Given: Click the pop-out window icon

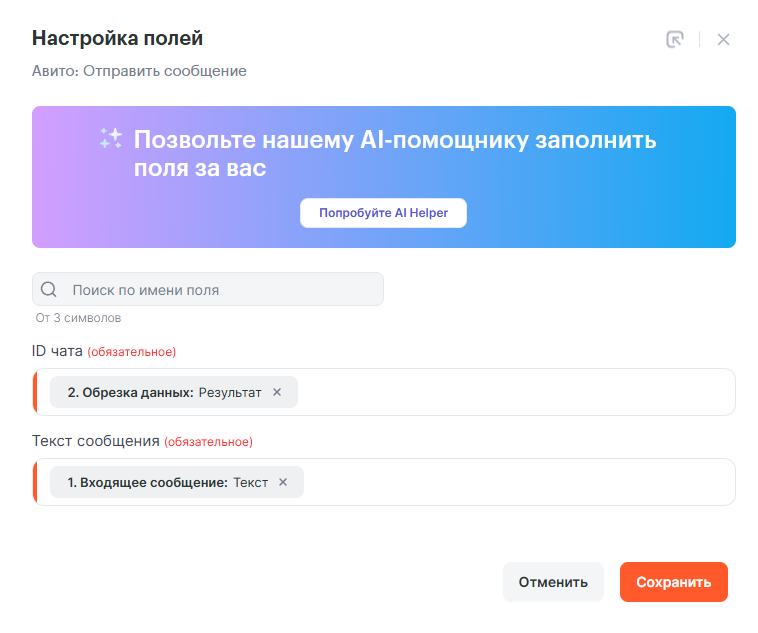Looking at the screenshot, I should point(675,40).
